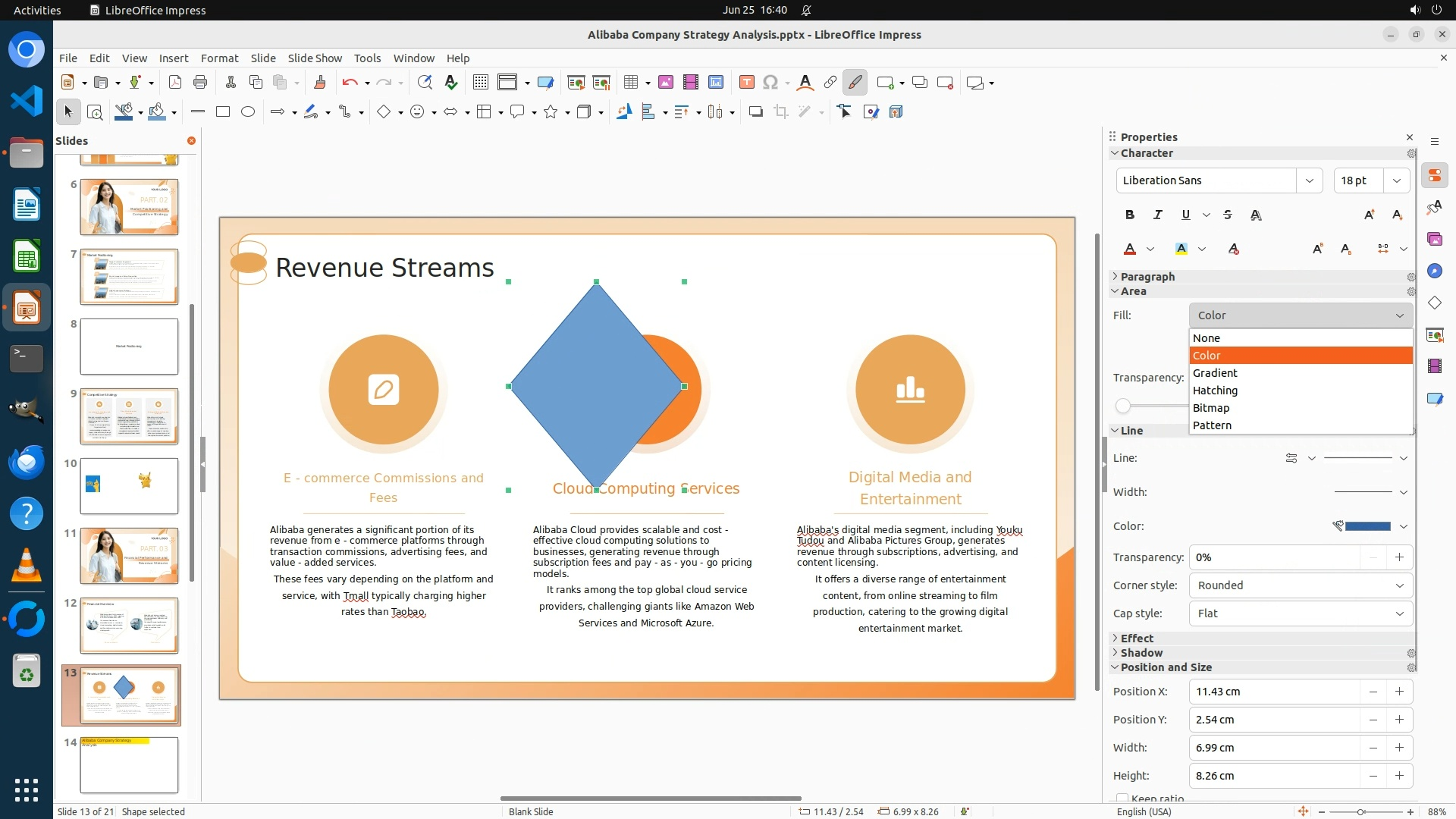1456x819 pixels.
Task: Expand the Paragraph section
Action: [x=1147, y=277]
